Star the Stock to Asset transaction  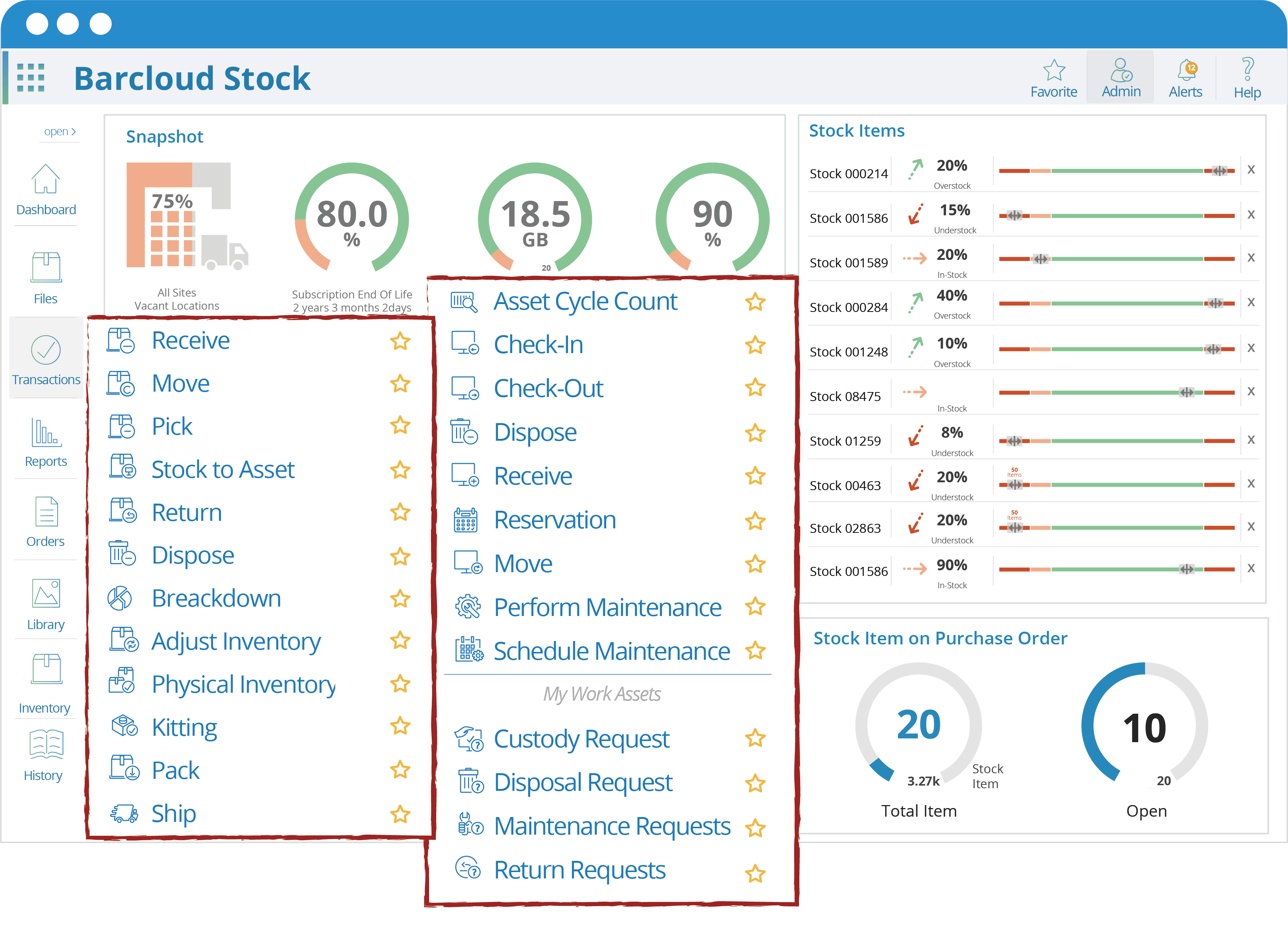[400, 470]
